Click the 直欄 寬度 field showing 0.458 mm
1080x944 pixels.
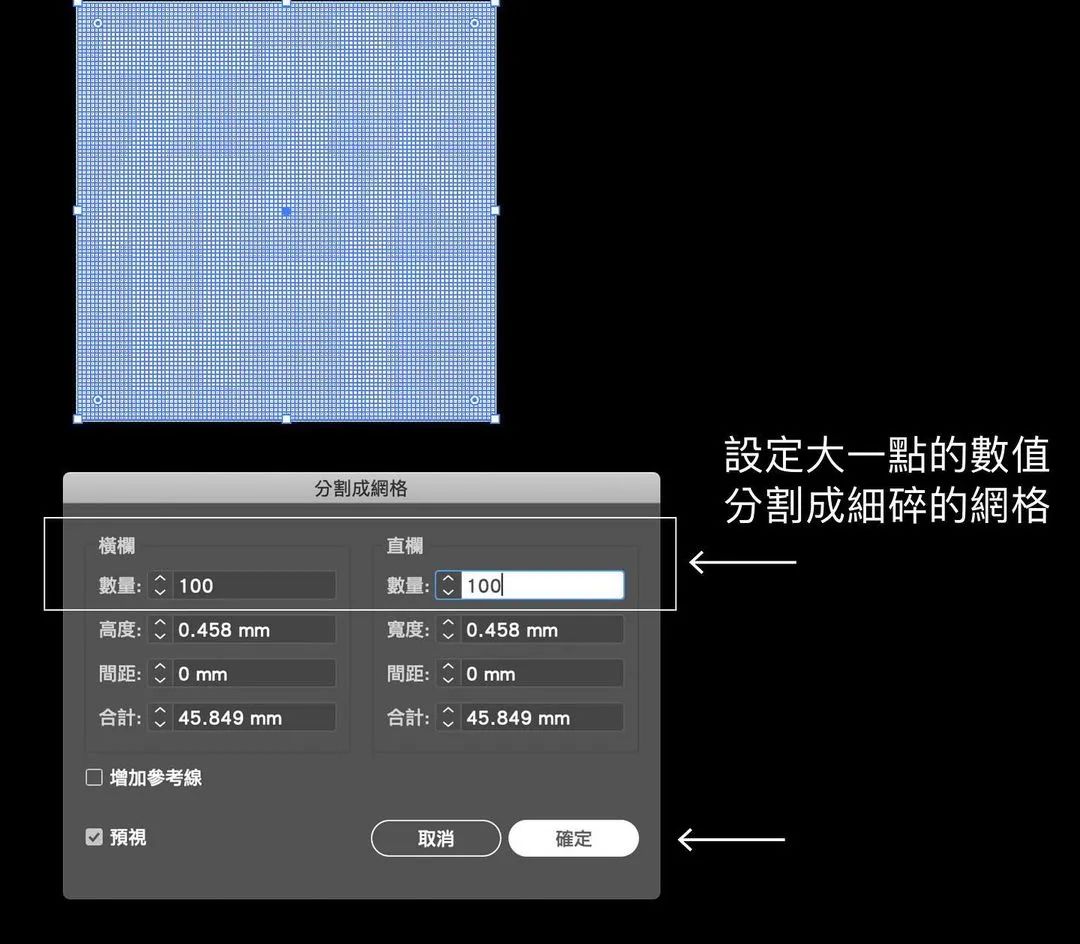click(542, 630)
